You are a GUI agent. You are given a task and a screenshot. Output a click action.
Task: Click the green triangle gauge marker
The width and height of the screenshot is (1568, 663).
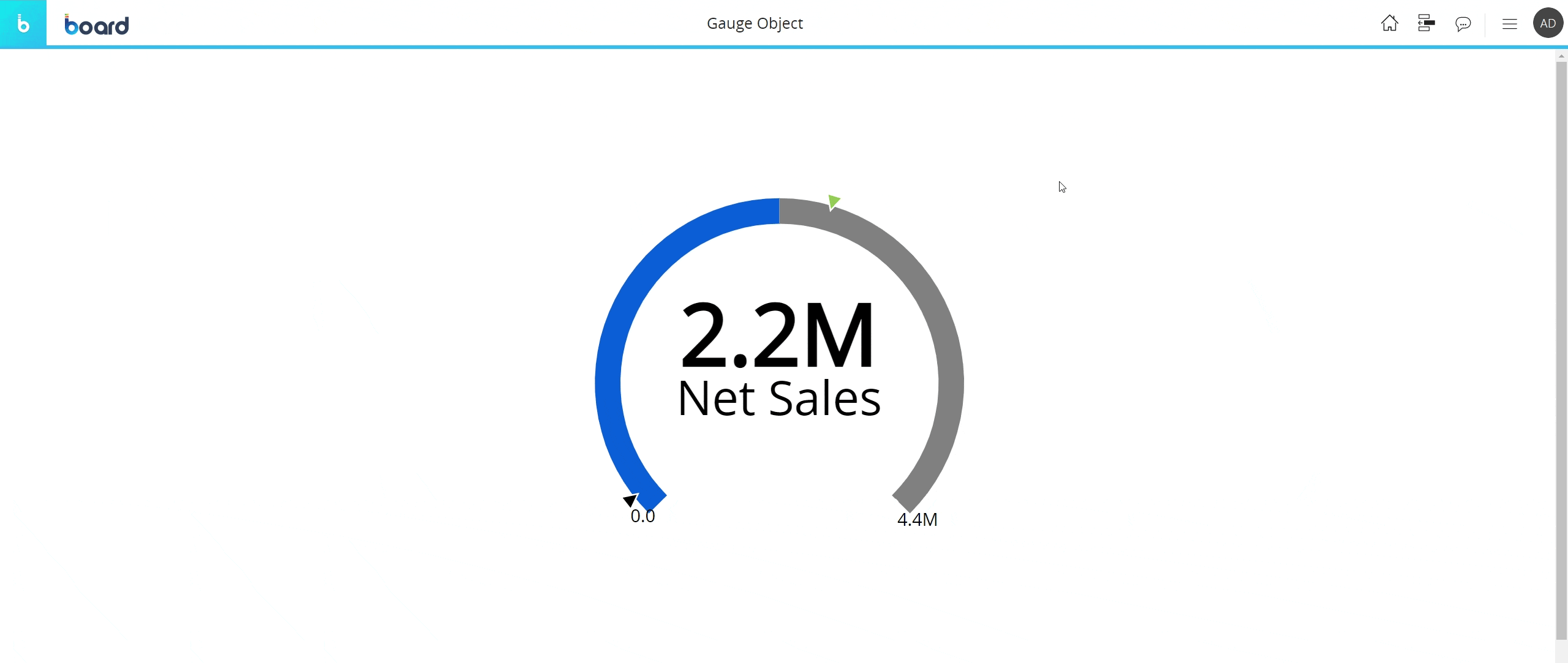point(833,201)
